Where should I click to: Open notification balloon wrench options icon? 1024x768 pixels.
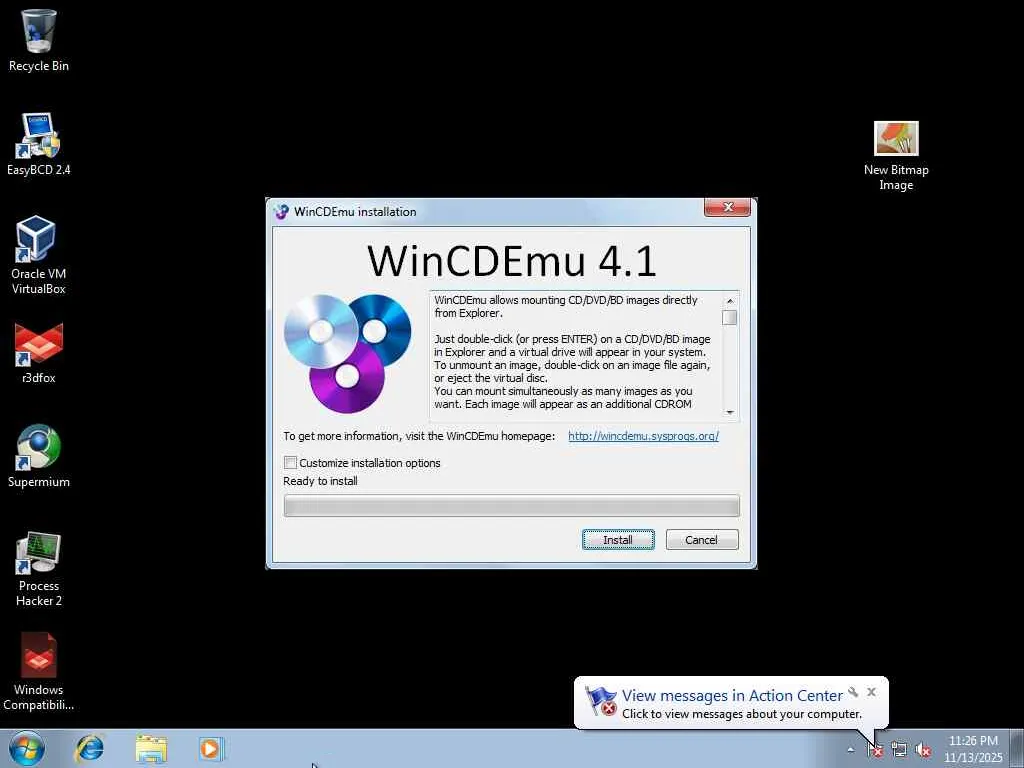[x=853, y=692]
